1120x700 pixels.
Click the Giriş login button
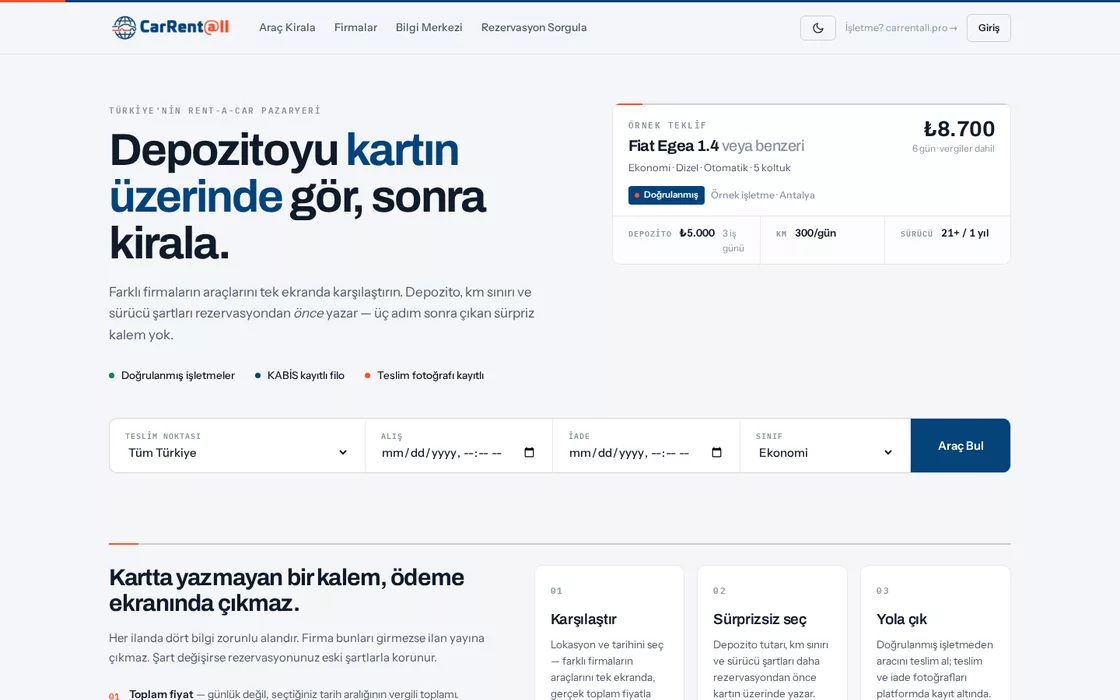click(x=989, y=28)
